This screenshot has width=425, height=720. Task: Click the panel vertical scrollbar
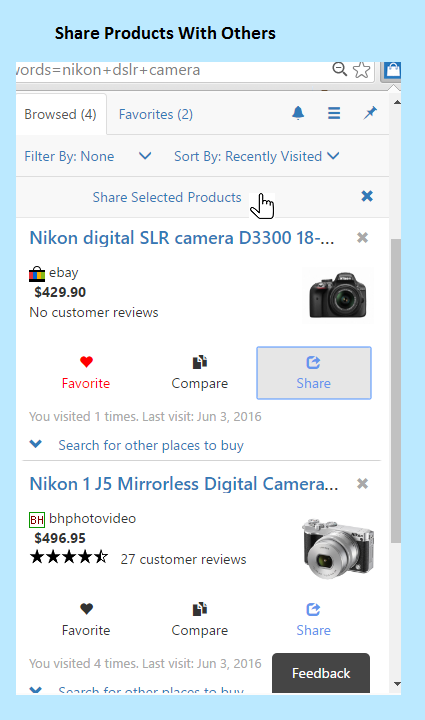(x=396, y=390)
